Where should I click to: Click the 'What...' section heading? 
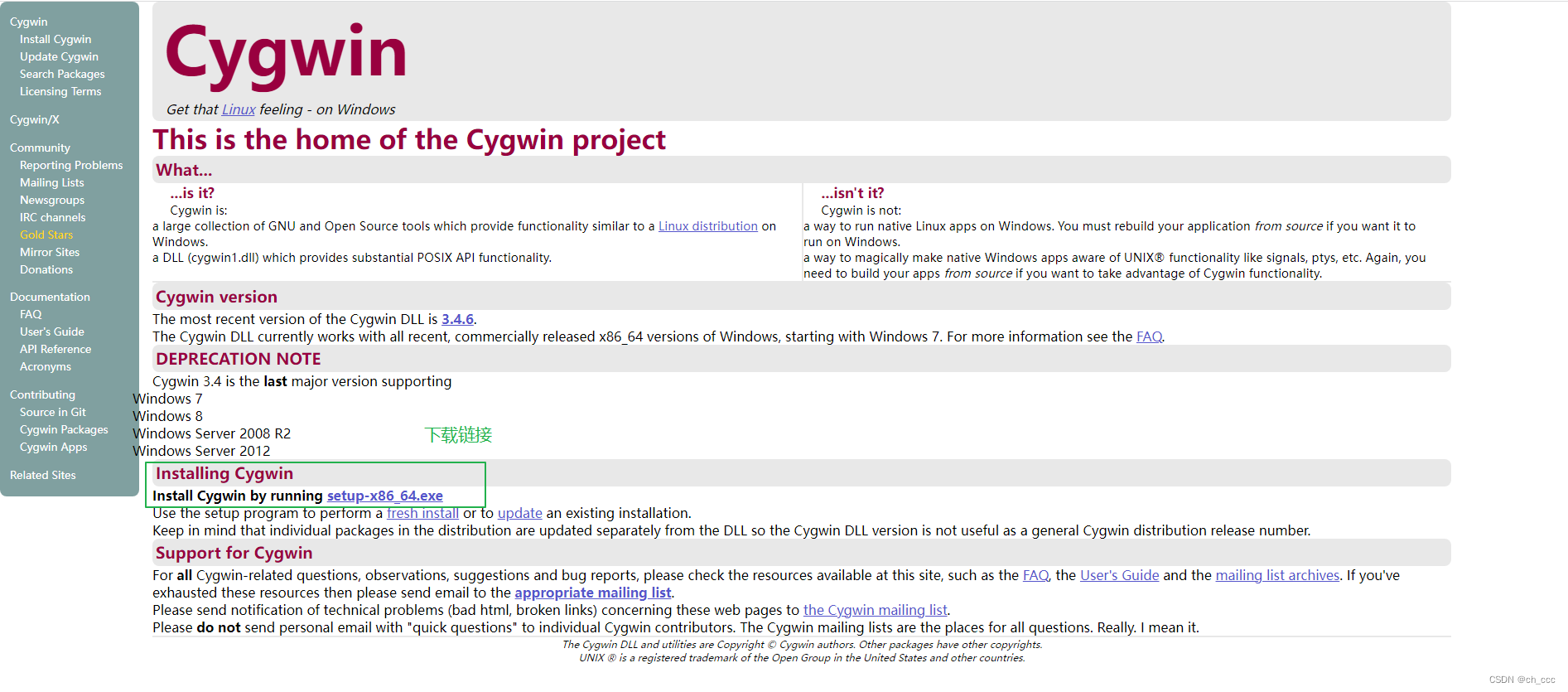[184, 170]
